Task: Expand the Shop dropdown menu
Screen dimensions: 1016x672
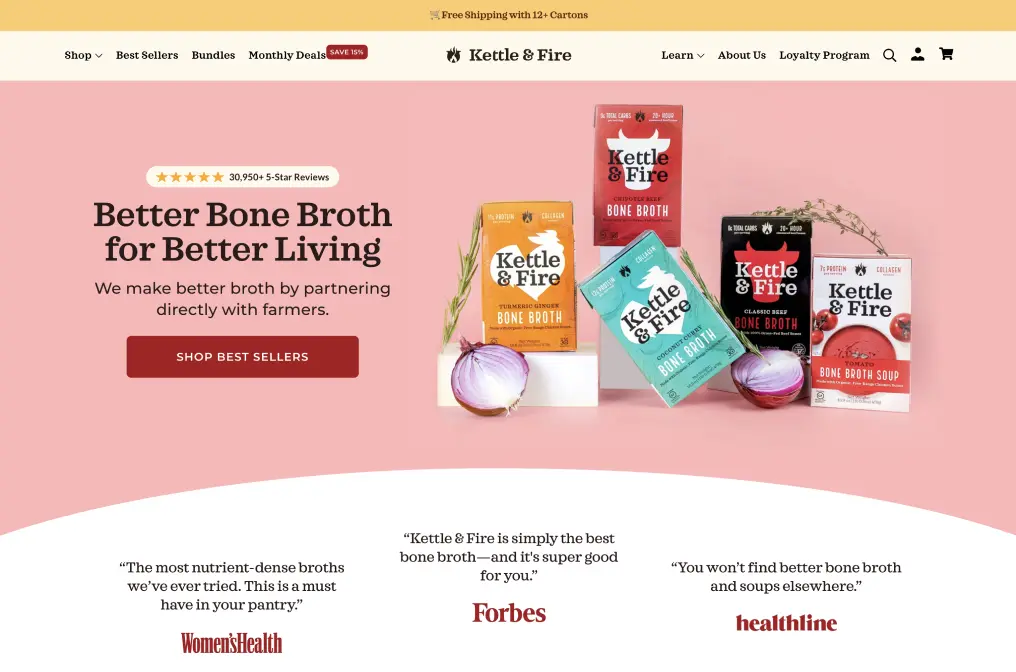Action: 83,55
